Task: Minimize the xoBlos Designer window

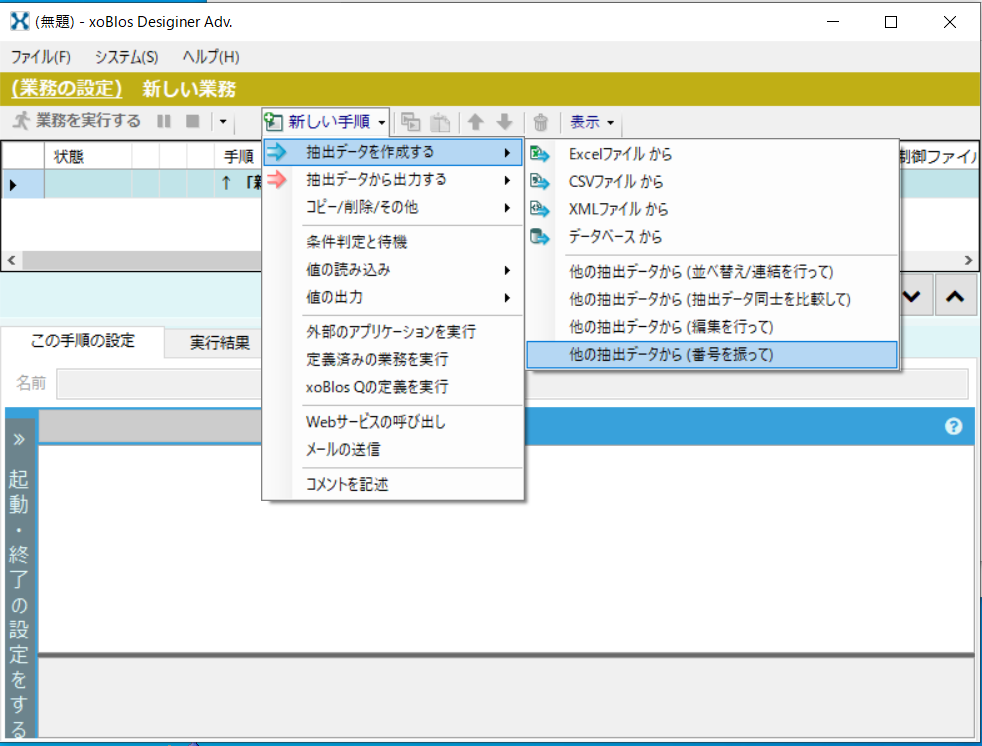Action: click(833, 22)
